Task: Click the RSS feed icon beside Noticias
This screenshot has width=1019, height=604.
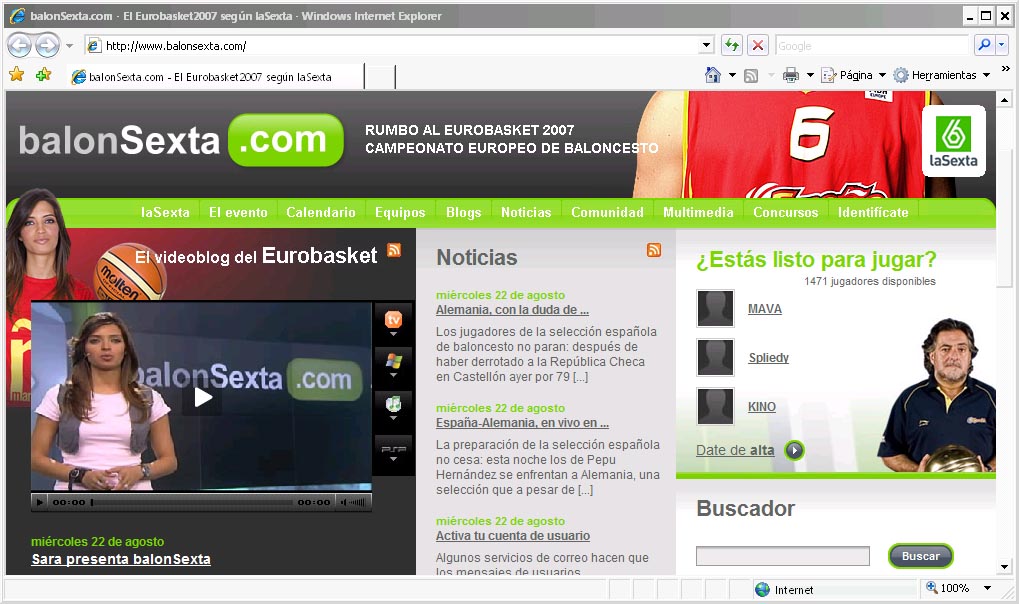Action: click(x=654, y=250)
